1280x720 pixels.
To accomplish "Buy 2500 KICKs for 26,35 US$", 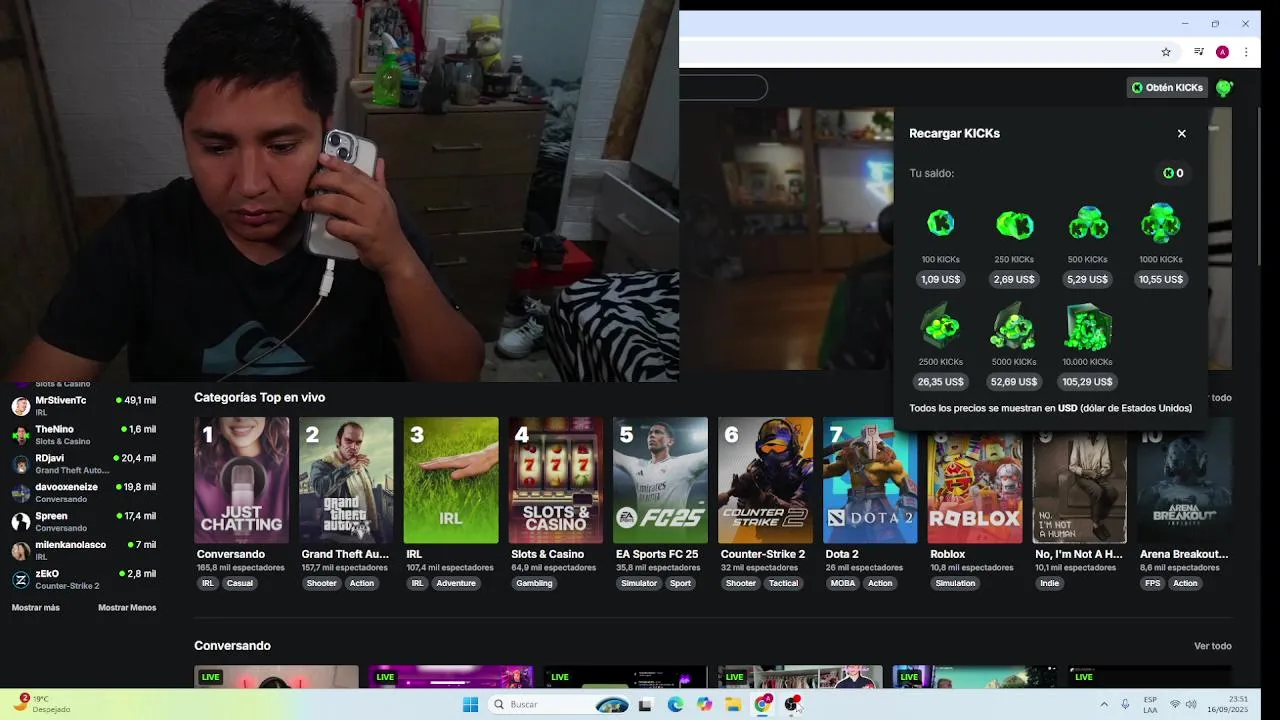I will coord(940,382).
